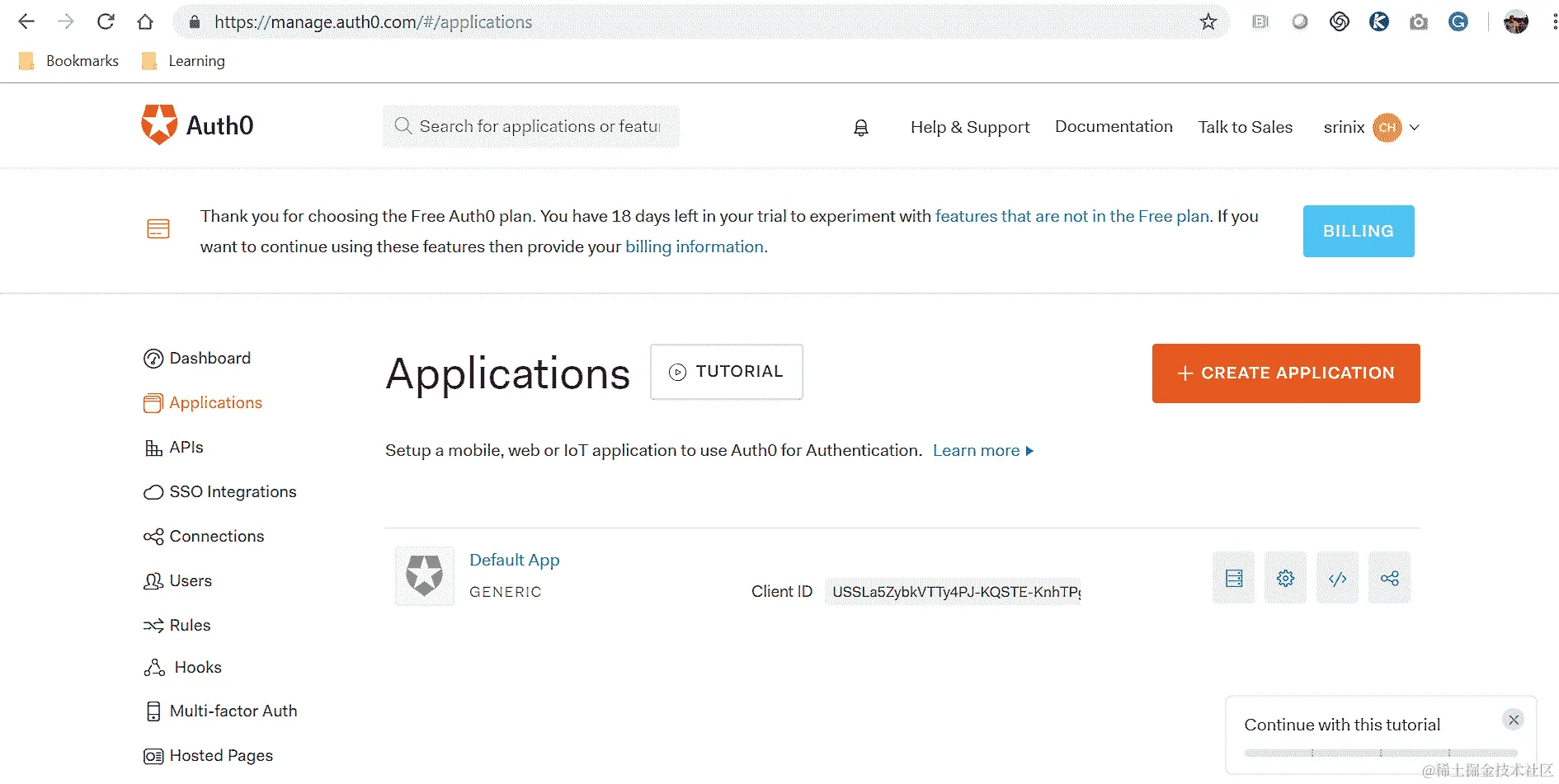Image resolution: width=1559 pixels, height=784 pixels.
Task: Click the GENERIC application type label
Action: point(506,592)
